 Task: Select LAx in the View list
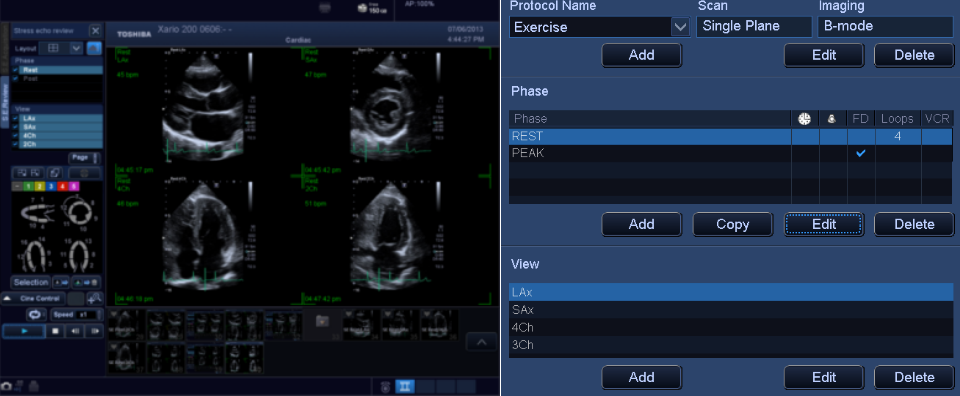pos(730,293)
